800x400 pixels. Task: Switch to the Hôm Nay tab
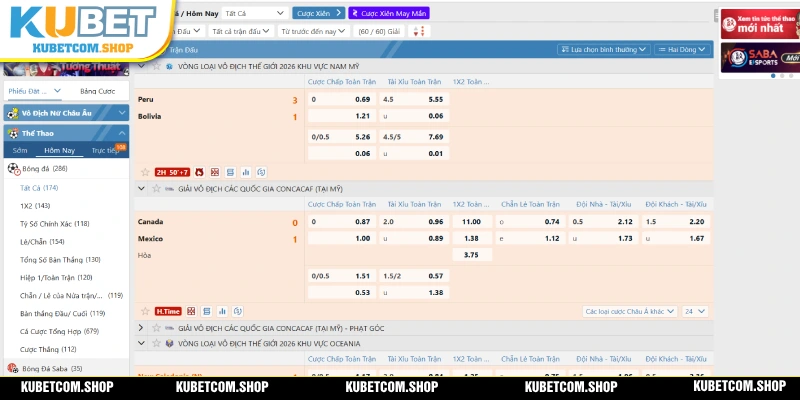60,151
